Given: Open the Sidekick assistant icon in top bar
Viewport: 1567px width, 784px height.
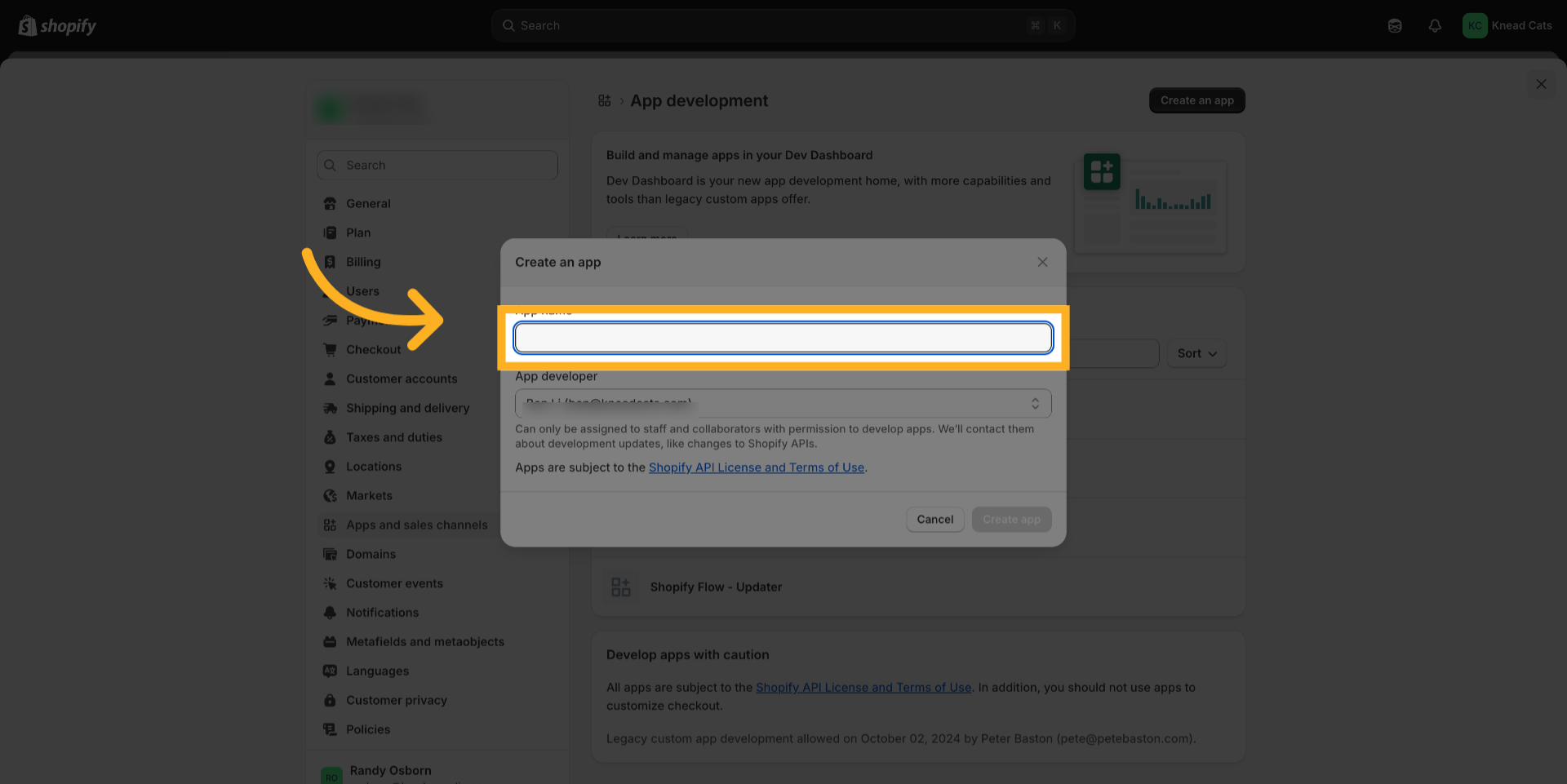Looking at the screenshot, I should tap(1395, 26).
